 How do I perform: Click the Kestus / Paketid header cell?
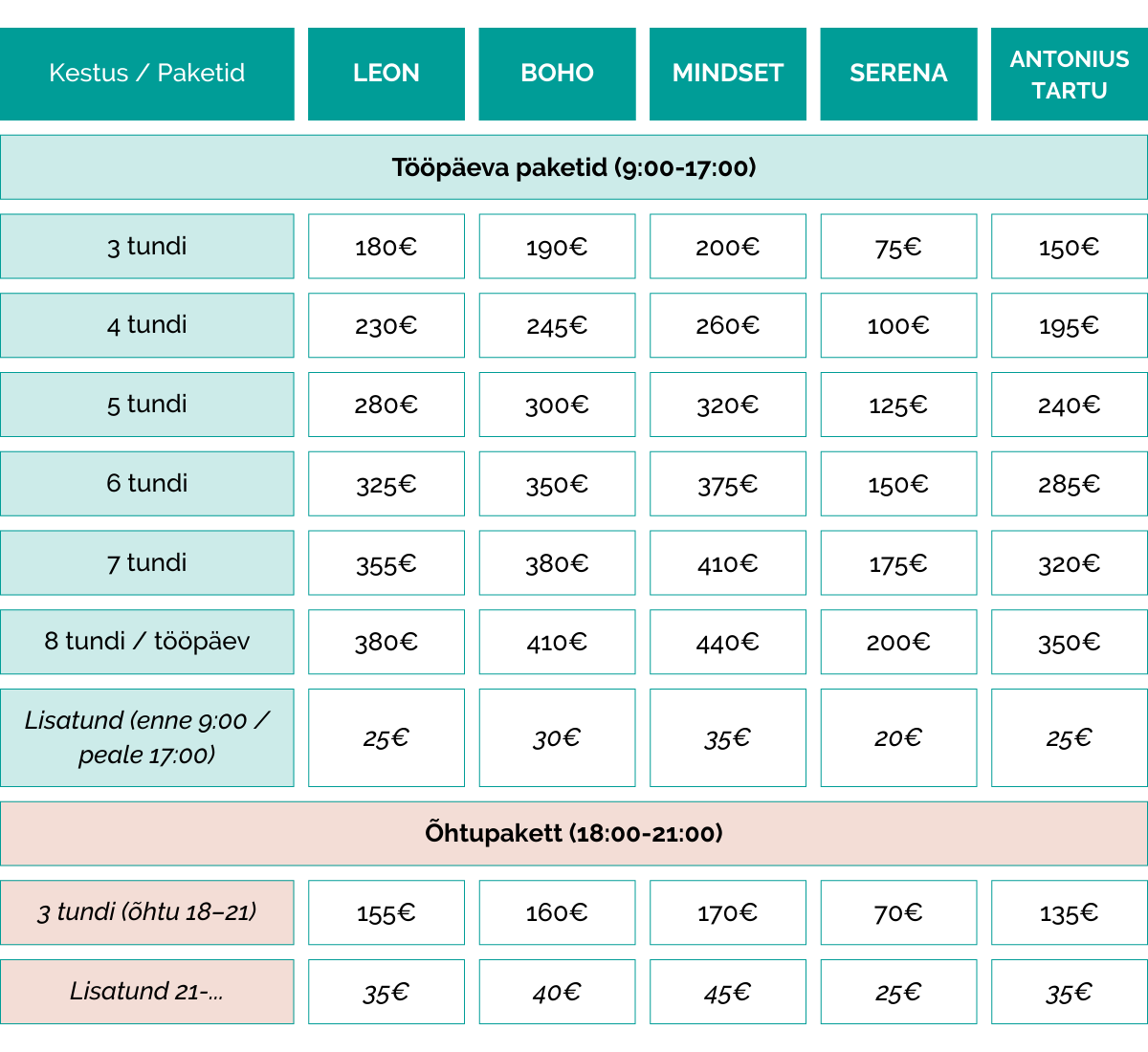147,74
